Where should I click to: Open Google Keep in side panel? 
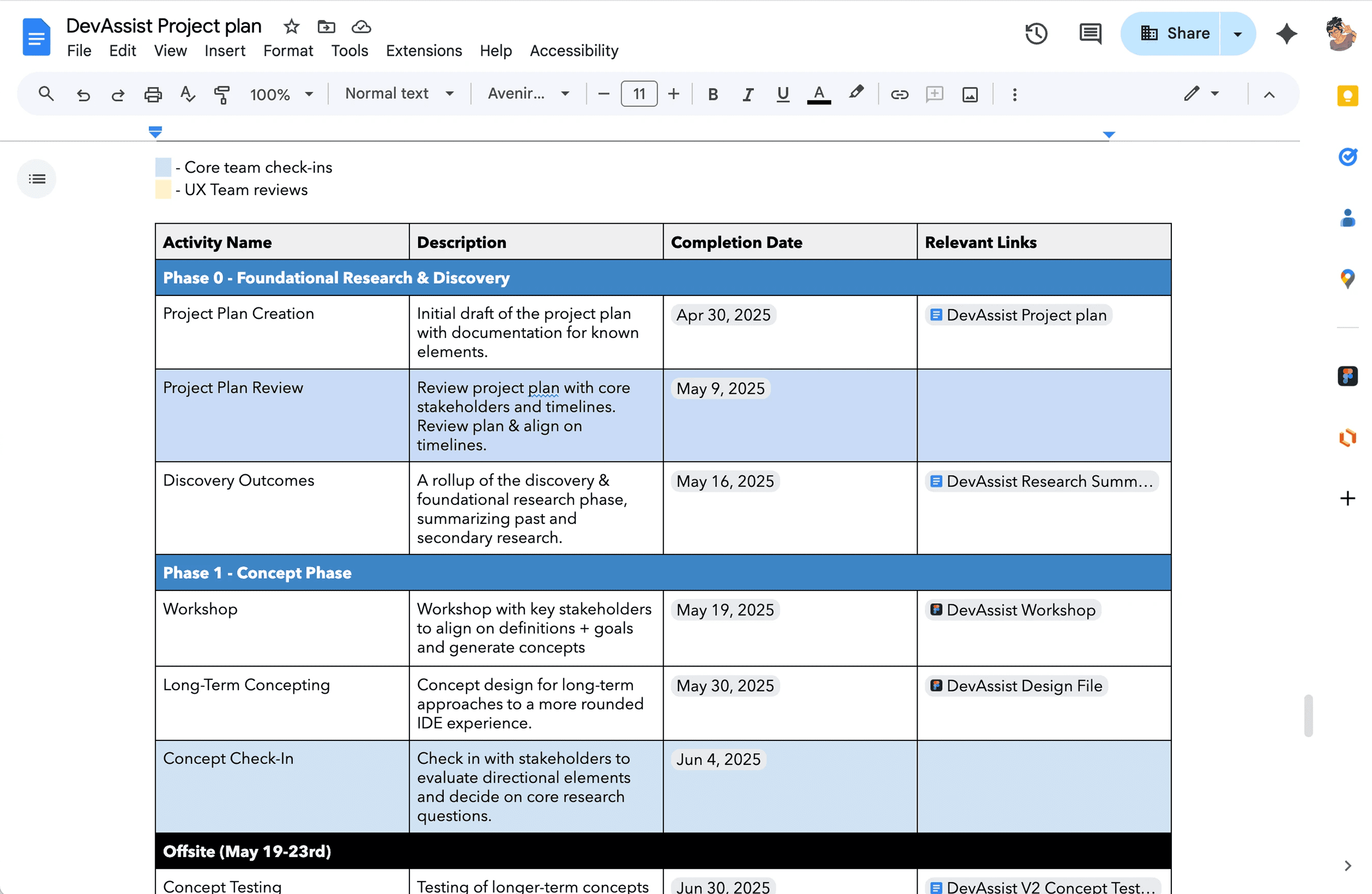click(x=1346, y=96)
